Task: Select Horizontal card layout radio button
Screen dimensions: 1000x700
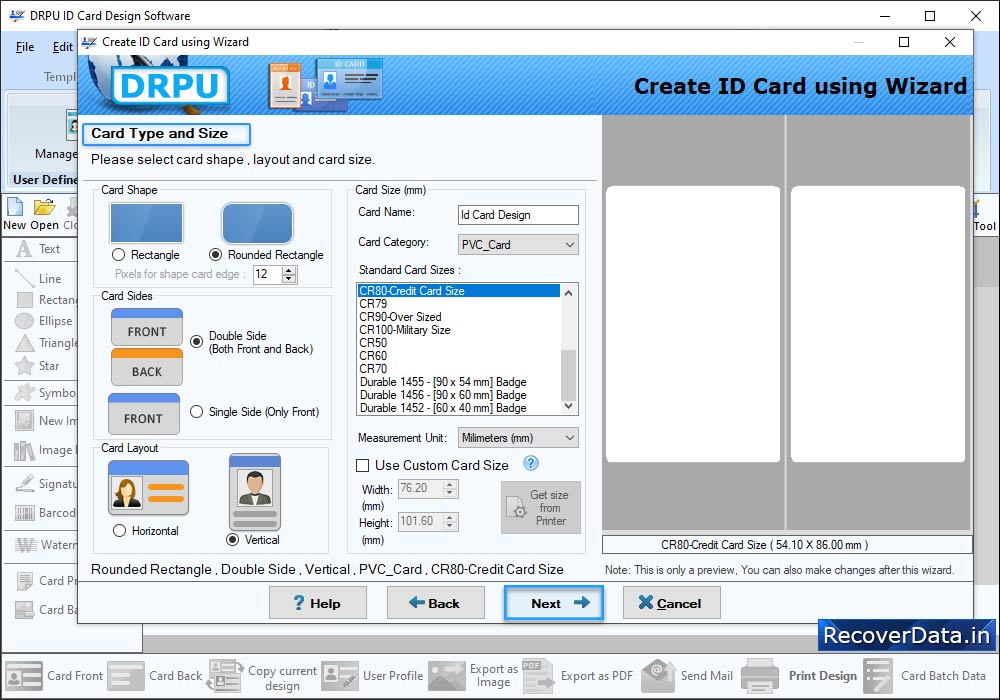Action: coord(119,531)
